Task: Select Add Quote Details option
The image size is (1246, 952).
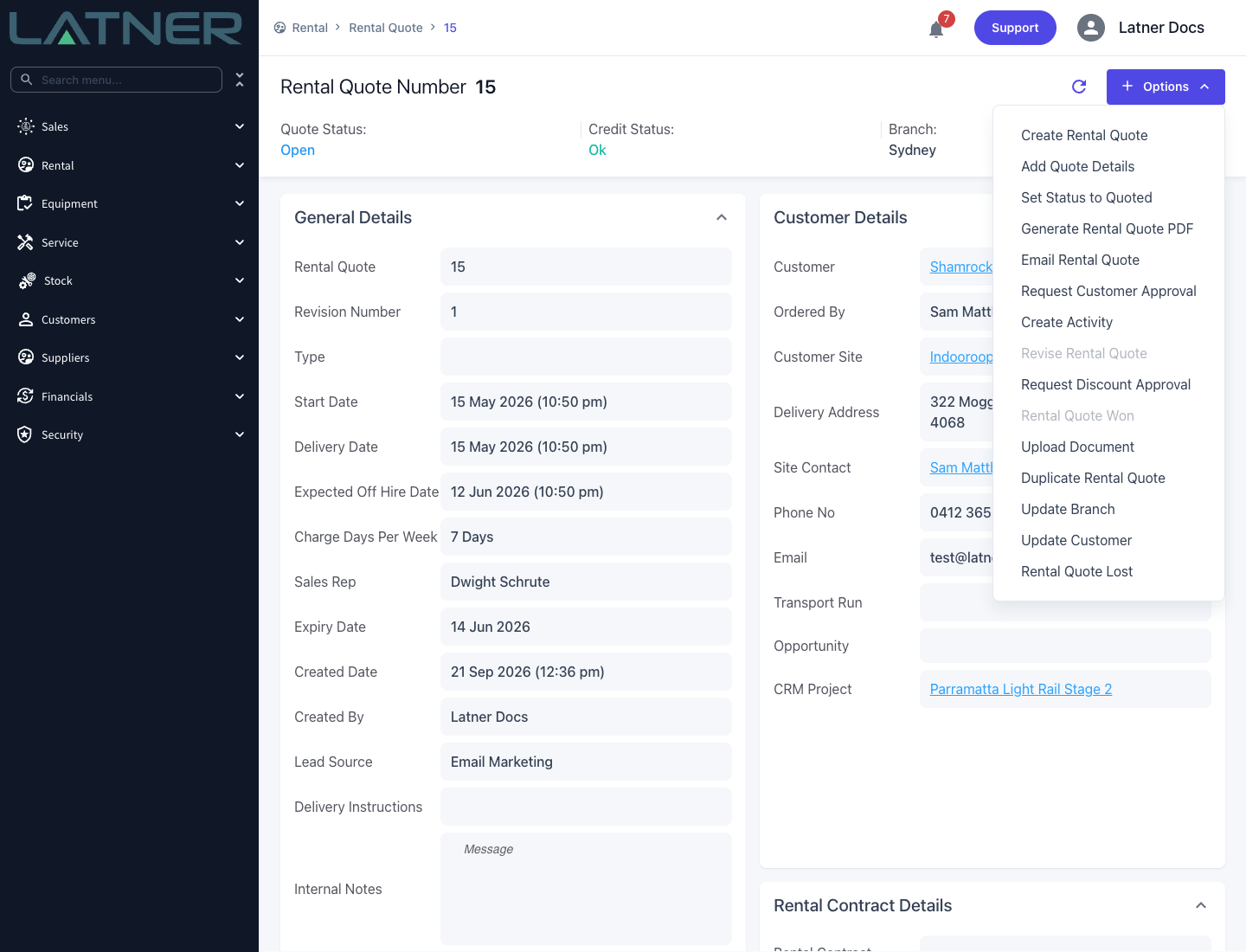Action: [1077, 166]
